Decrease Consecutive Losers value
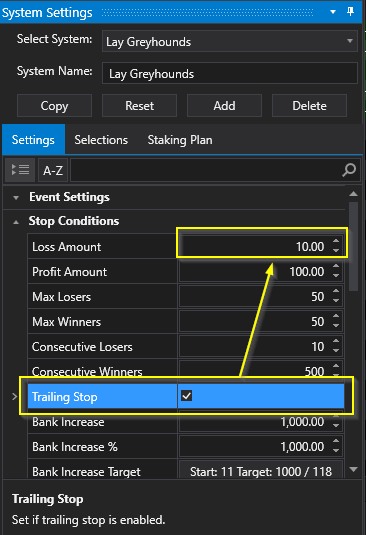The image size is (366, 535). 336,350
